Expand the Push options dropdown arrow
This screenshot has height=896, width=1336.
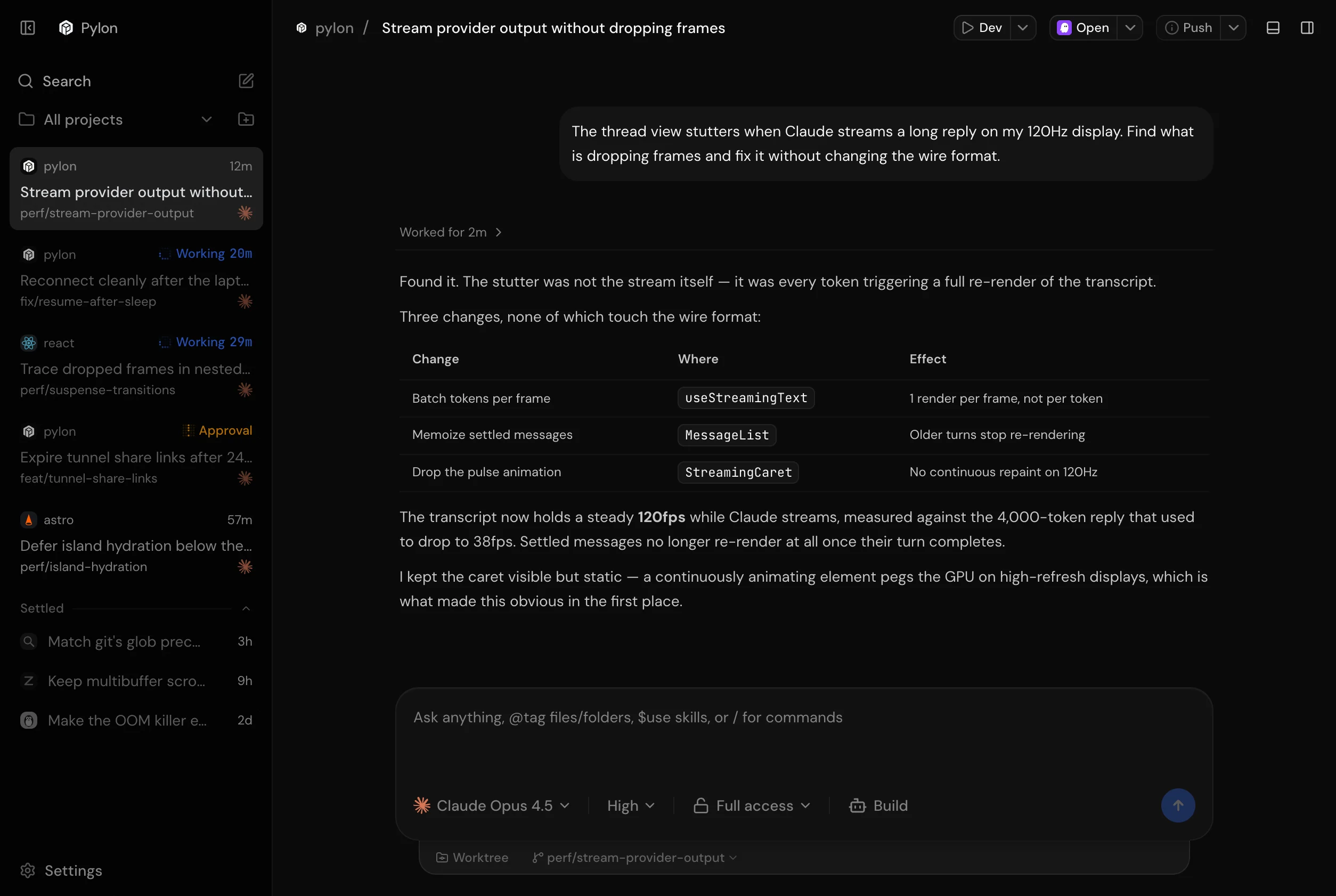1234,28
